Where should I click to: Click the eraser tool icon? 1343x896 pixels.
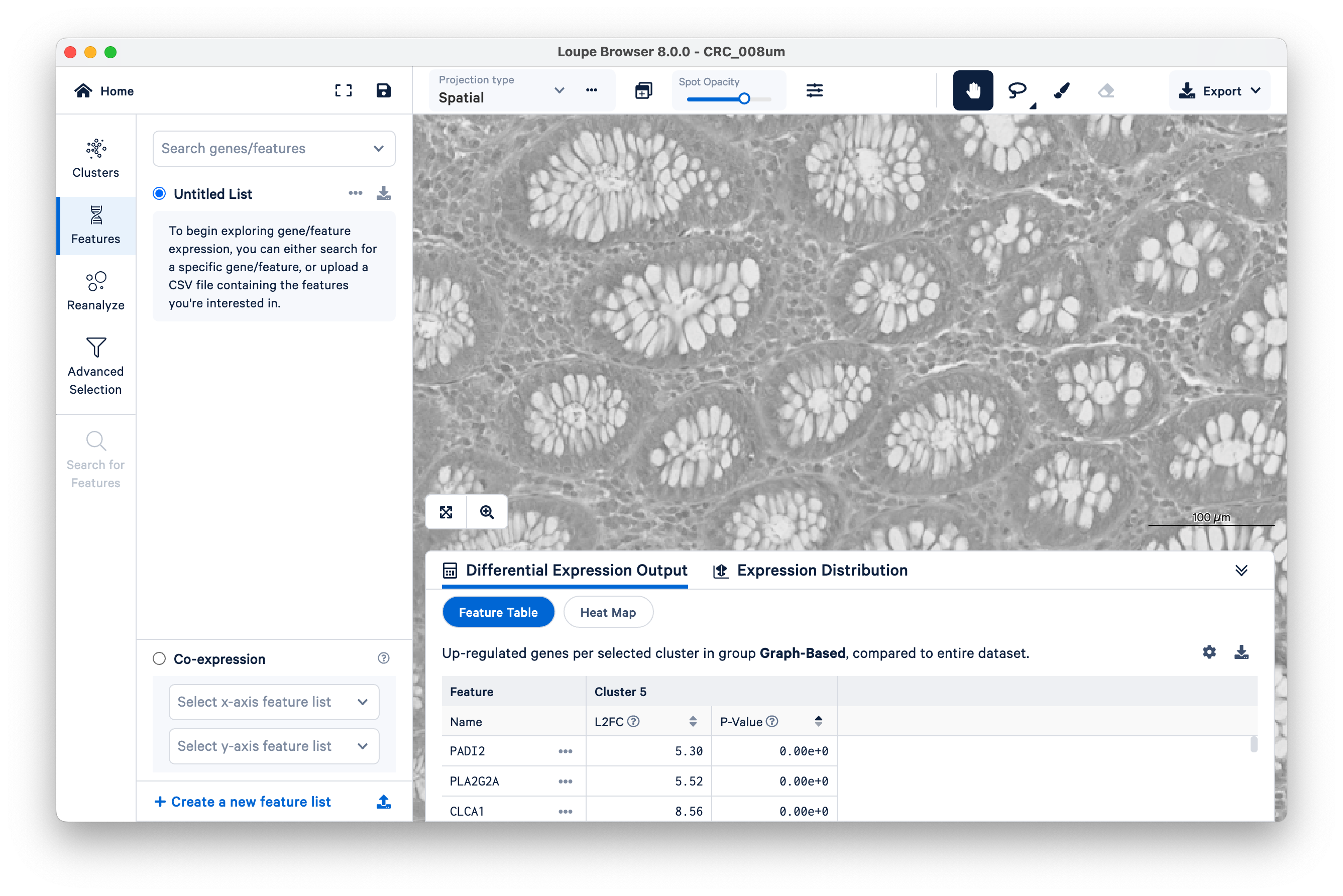click(x=1106, y=90)
